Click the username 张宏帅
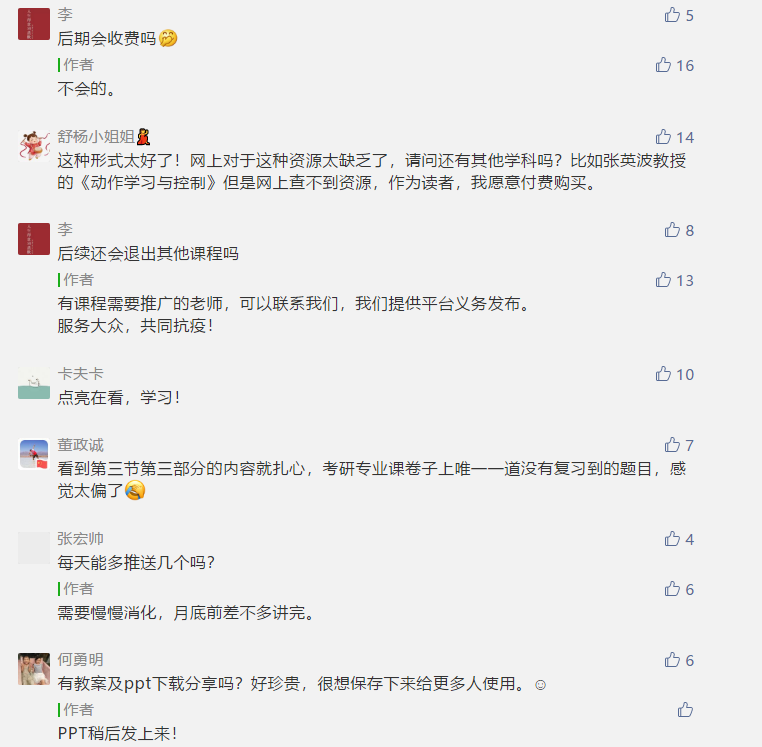Image resolution: width=762 pixels, height=747 pixels. point(80,539)
